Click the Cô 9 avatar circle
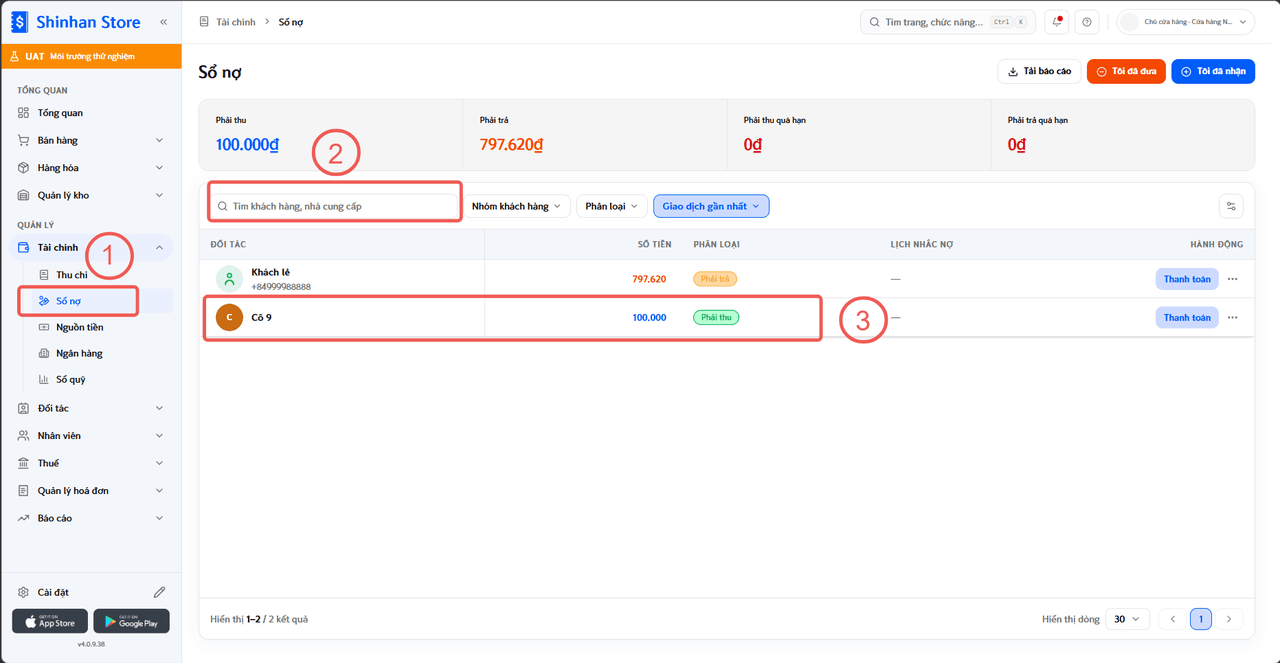1280x663 pixels. pyautogui.click(x=229, y=317)
